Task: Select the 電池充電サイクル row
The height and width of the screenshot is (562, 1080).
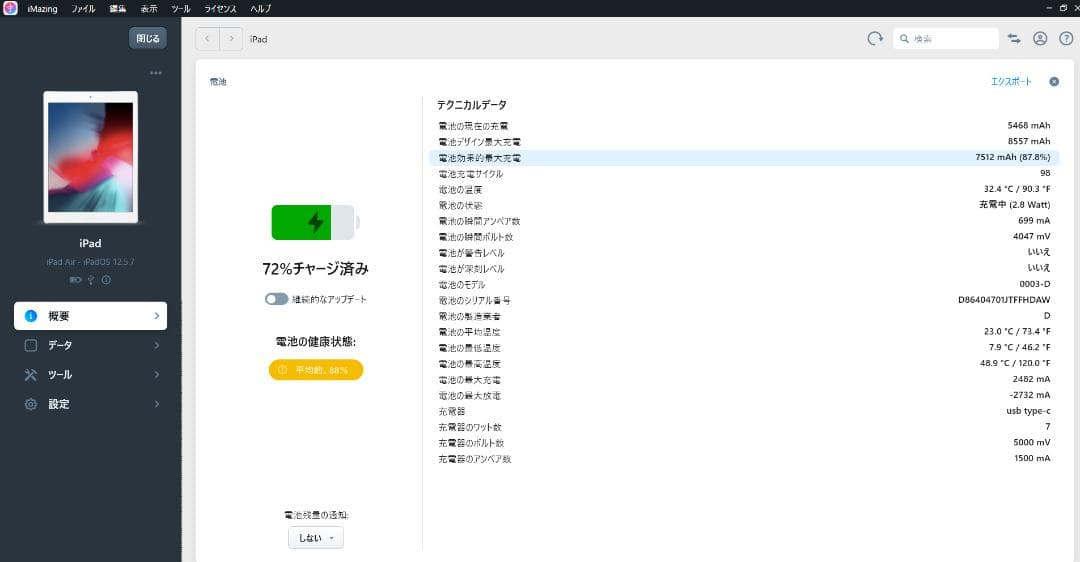Action: [x=744, y=174]
